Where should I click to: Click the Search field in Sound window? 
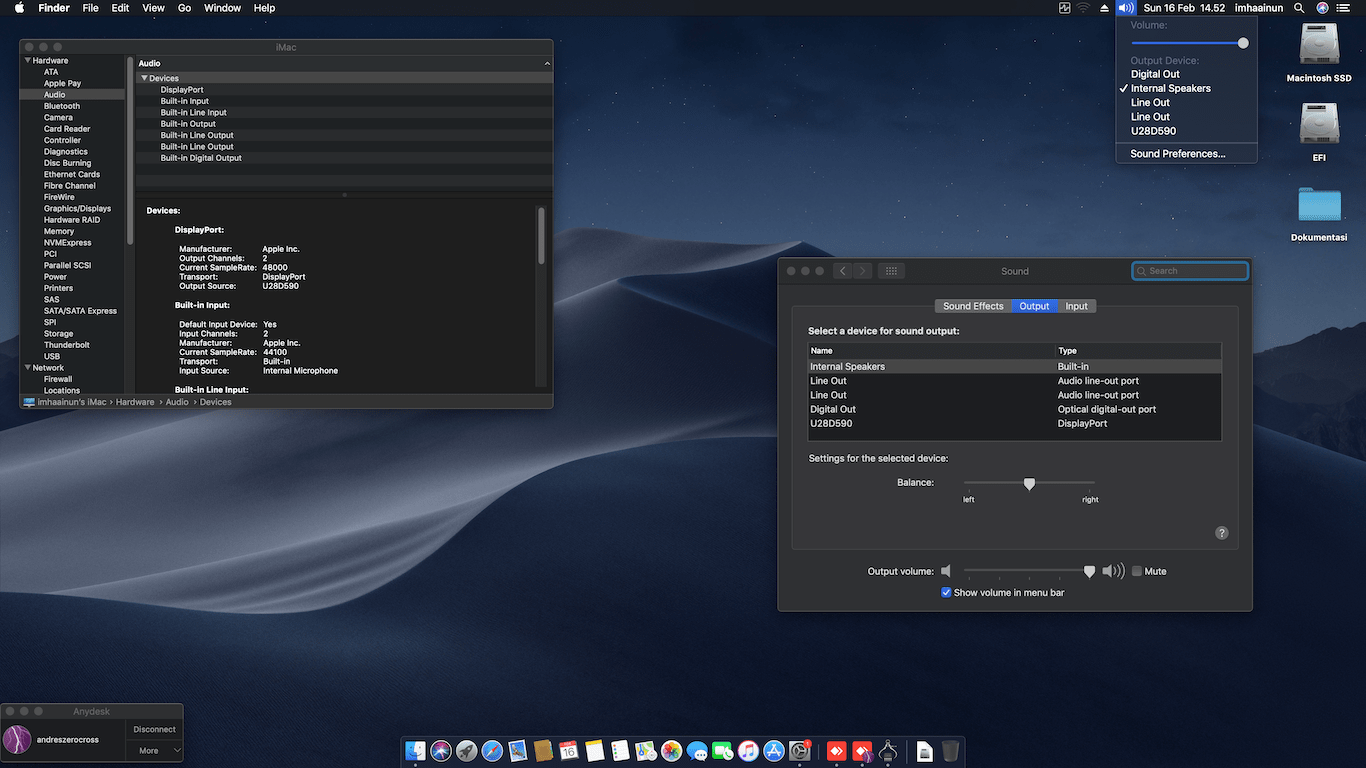(1190, 271)
